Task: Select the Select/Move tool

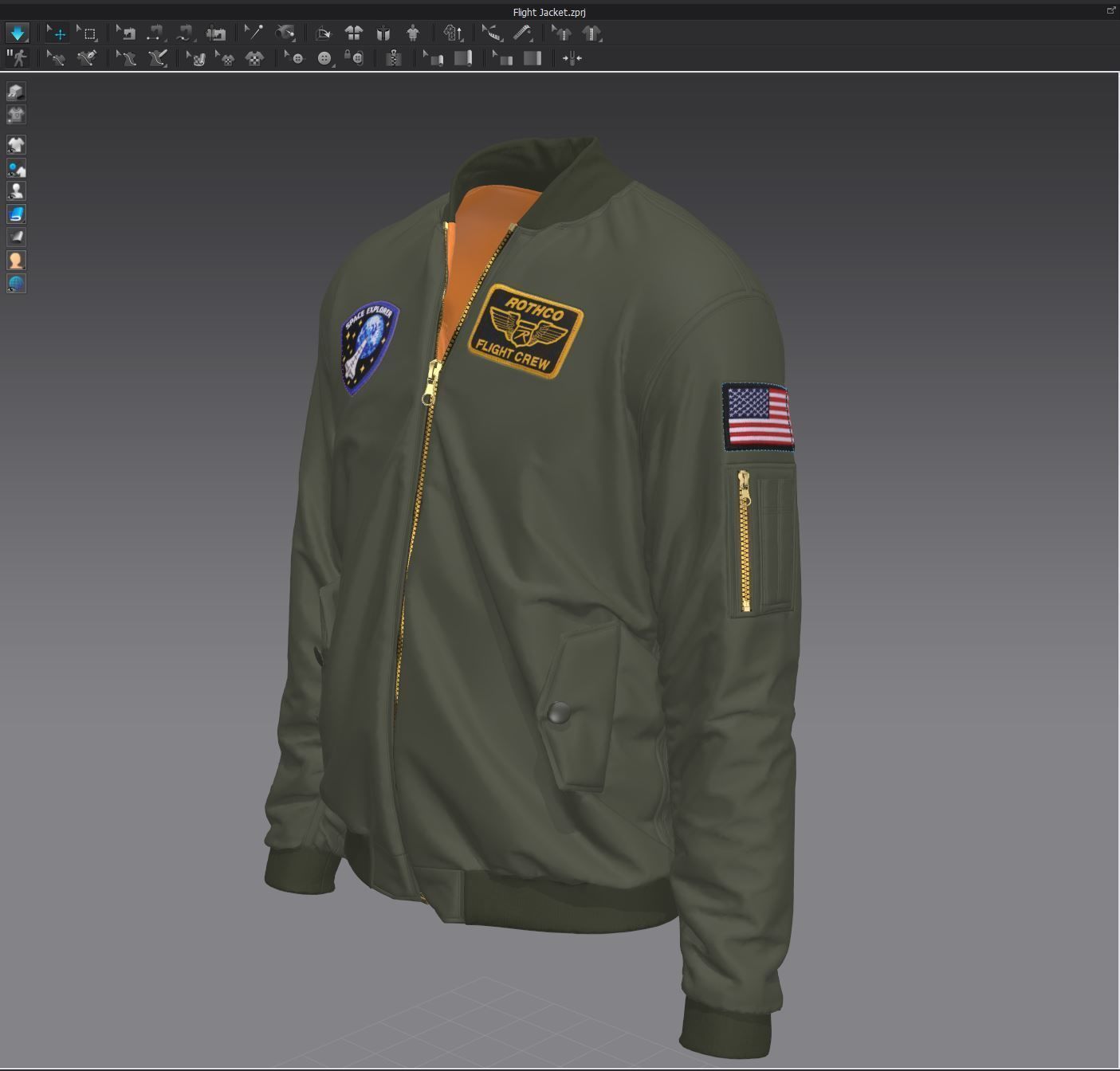Action: click(56, 33)
